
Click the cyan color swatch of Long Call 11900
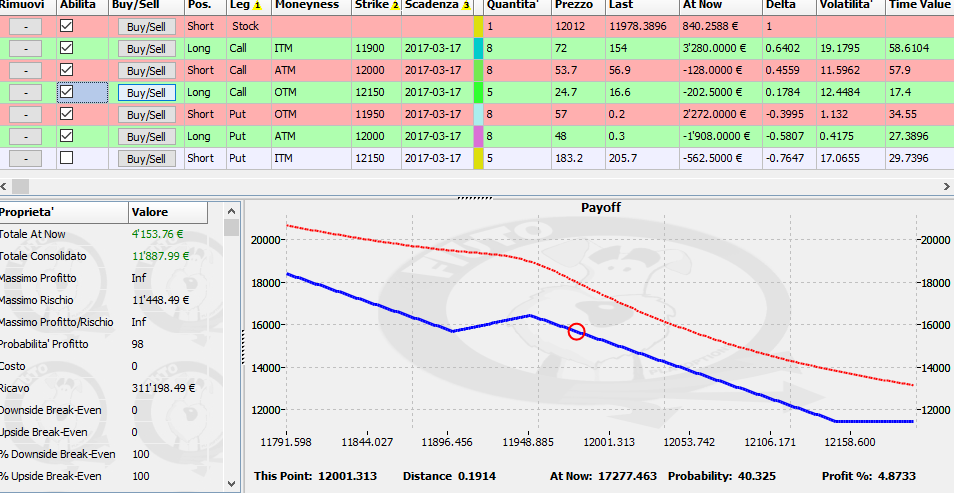pos(478,49)
